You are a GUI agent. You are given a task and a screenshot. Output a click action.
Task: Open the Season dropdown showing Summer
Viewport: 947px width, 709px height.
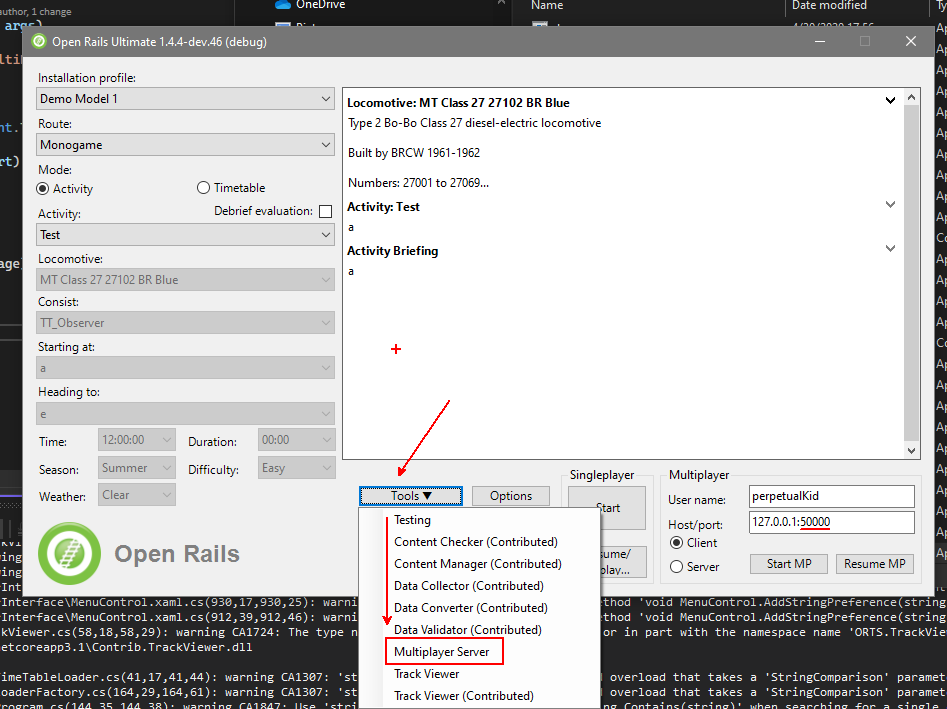click(x=137, y=468)
